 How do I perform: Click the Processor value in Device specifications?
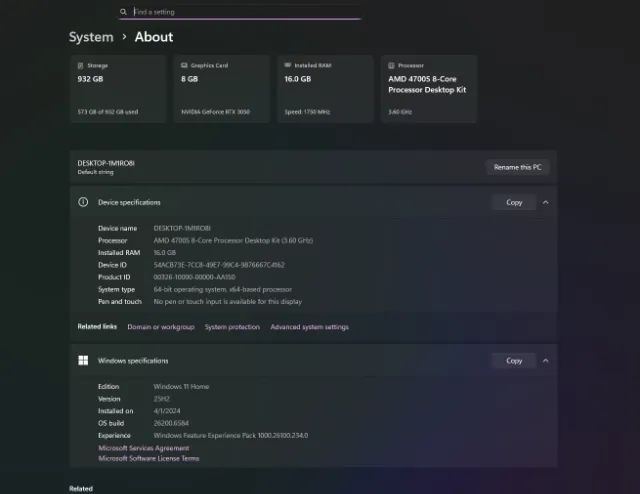(233, 240)
